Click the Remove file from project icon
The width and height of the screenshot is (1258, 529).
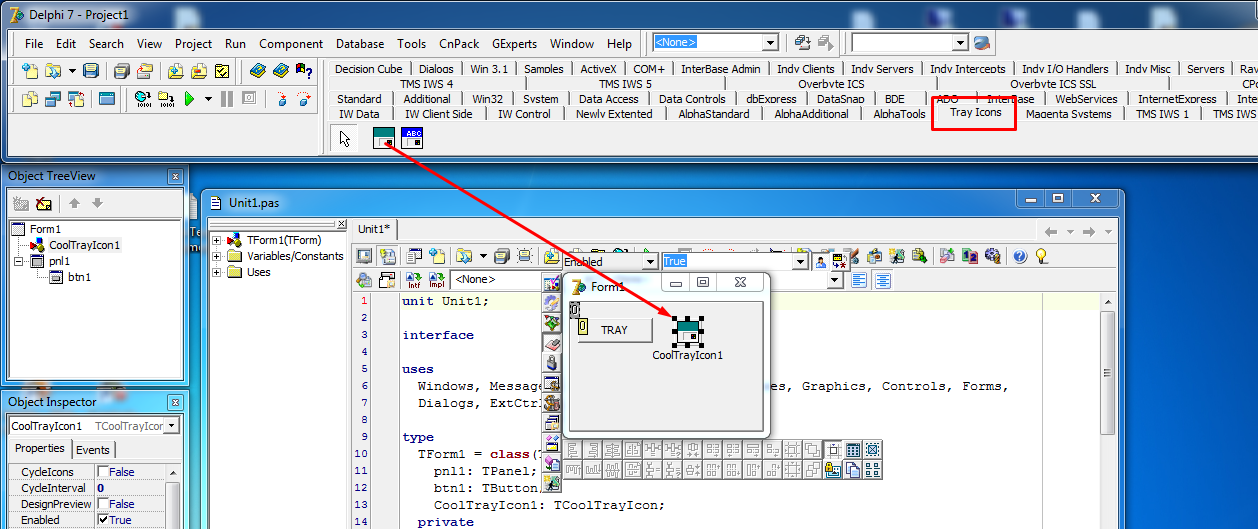point(199,71)
